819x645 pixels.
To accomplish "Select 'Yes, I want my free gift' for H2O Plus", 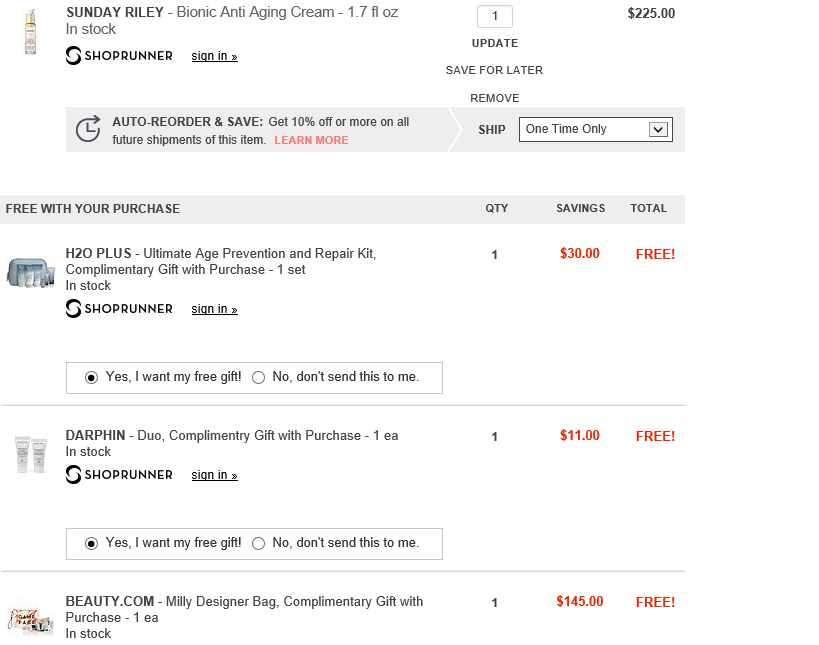I will pos(92,378).
